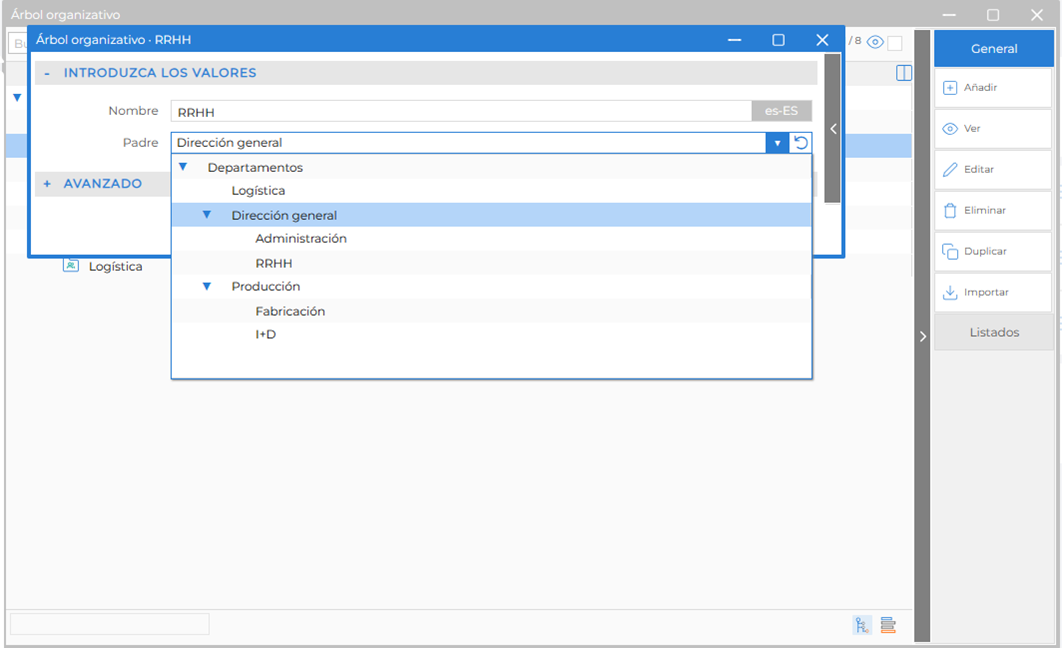Click the Ver eye icon in sidebar
Screen dimensions: 1062x648
950,129
